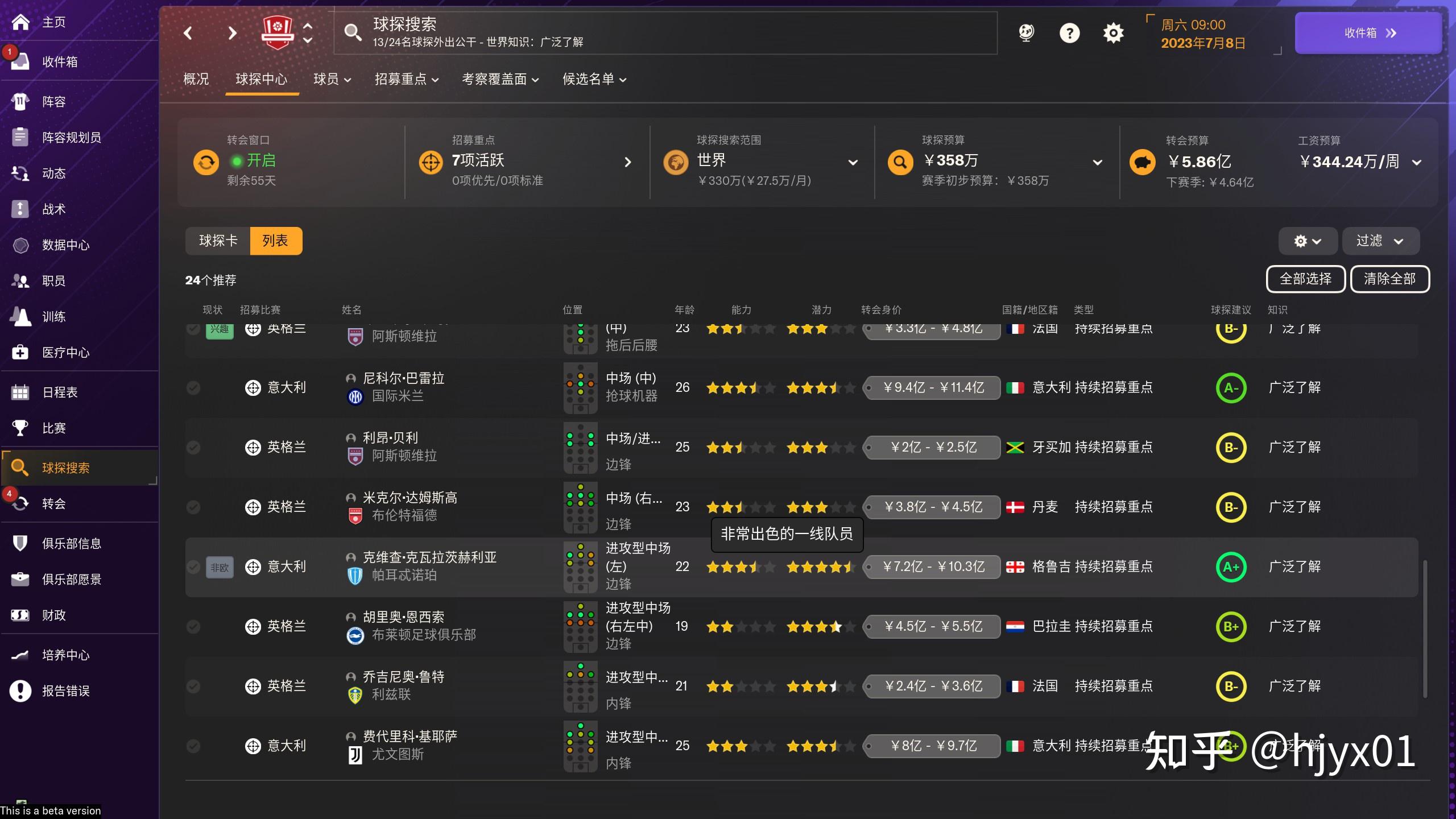The image size is (1456, 819).
Task: Adjust 克瓦拉茨赫利亚 value ¥7.2亿 - ¥10.3亿 slider
Action: [932, 567]
